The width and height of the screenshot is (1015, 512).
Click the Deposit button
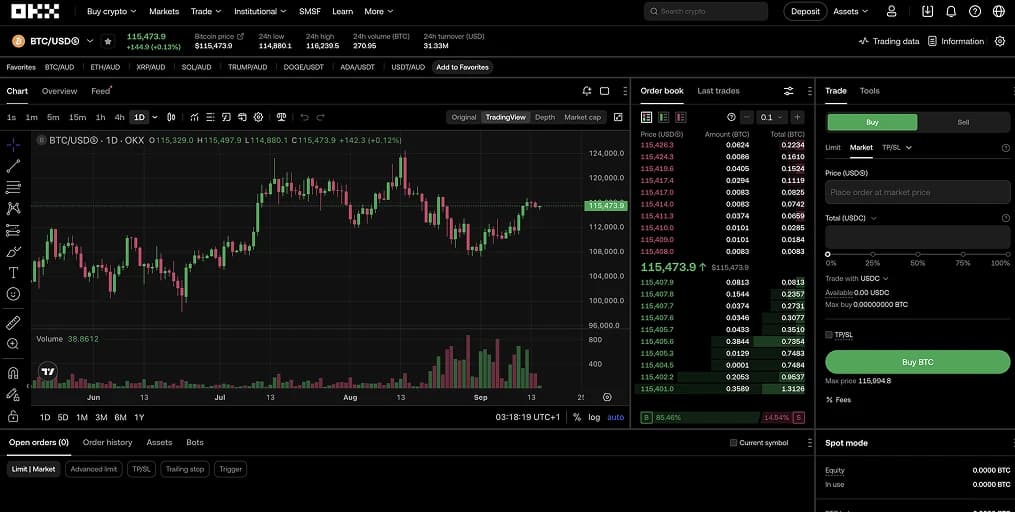point(805,11)
